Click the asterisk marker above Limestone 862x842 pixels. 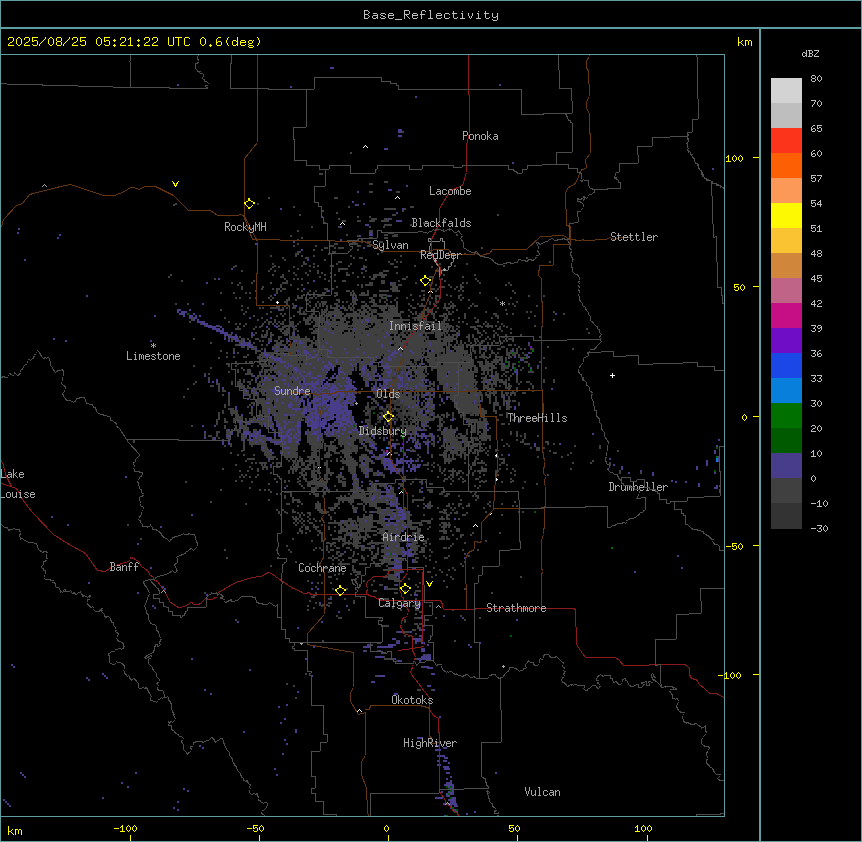(153, 346)
